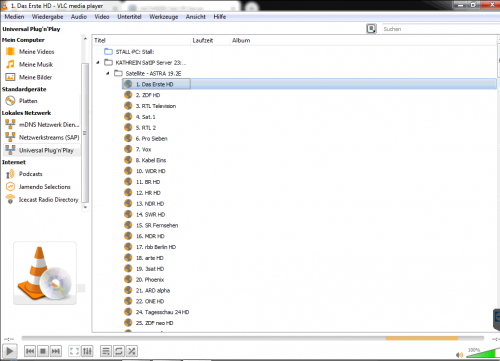The width and height of the screenshot is (500, 361).
Task: Open the Wiedergabe menu
Action: [47, 17]
